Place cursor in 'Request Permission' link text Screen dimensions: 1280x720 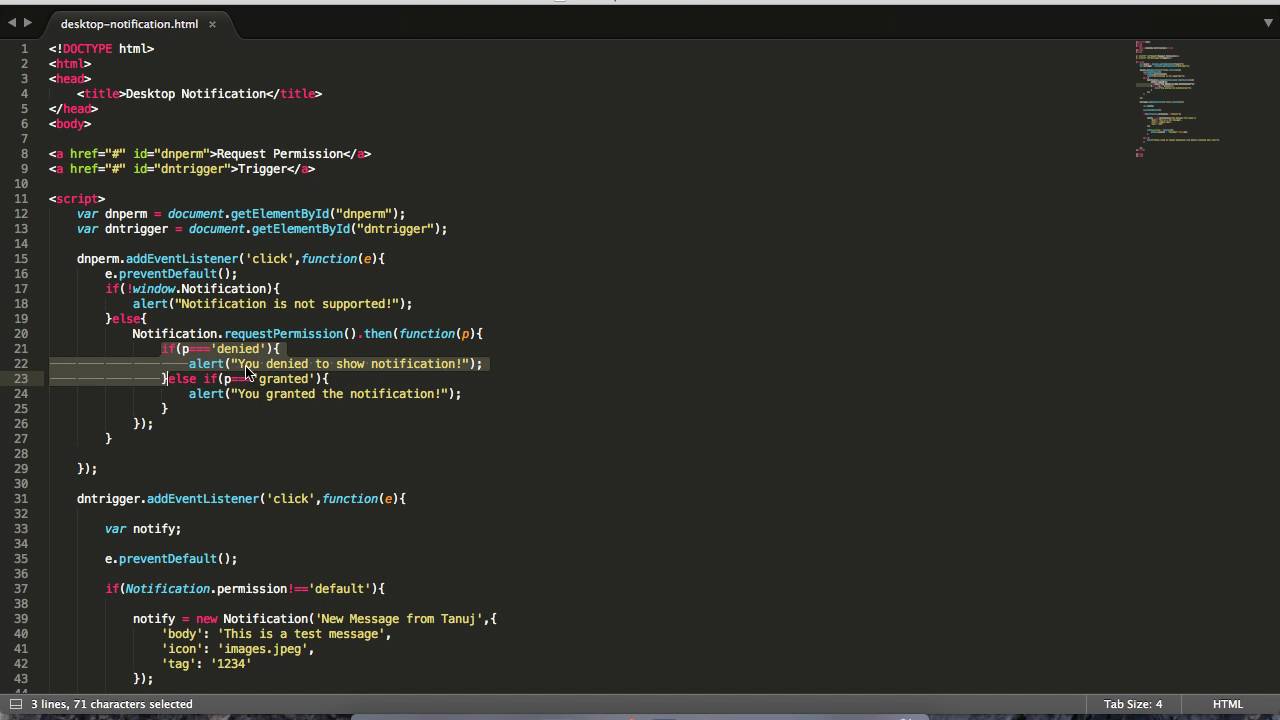(280, 154)
